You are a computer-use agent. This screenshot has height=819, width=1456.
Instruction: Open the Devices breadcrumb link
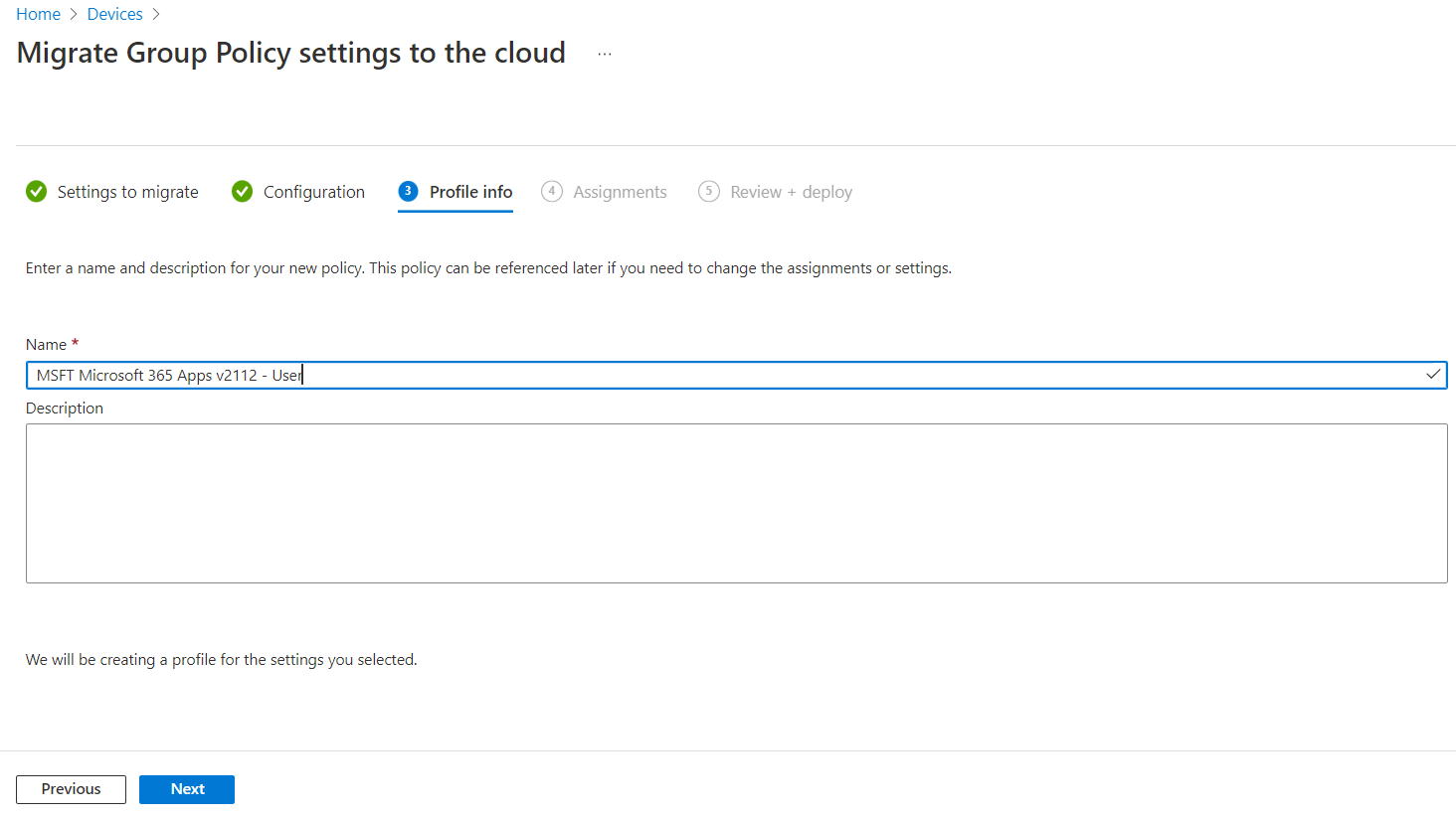[x=114, y=14]
